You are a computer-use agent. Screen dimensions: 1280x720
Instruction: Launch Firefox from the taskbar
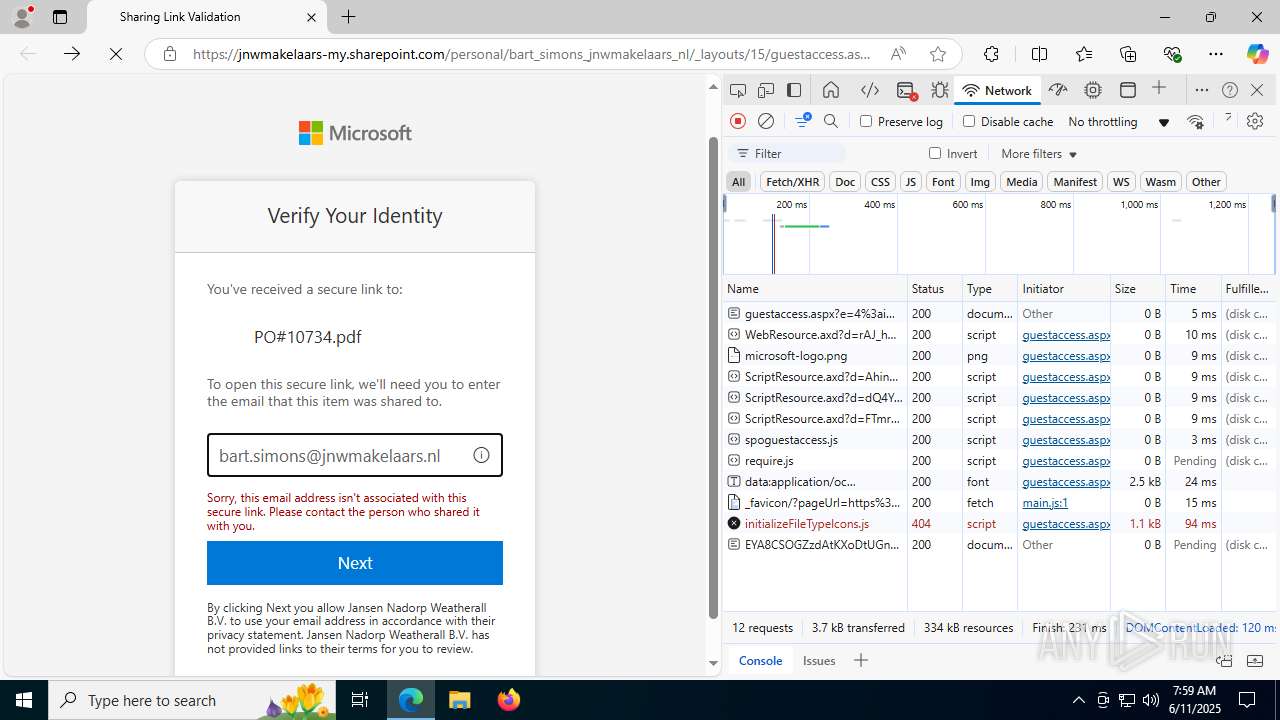click(x=508, y=700)
